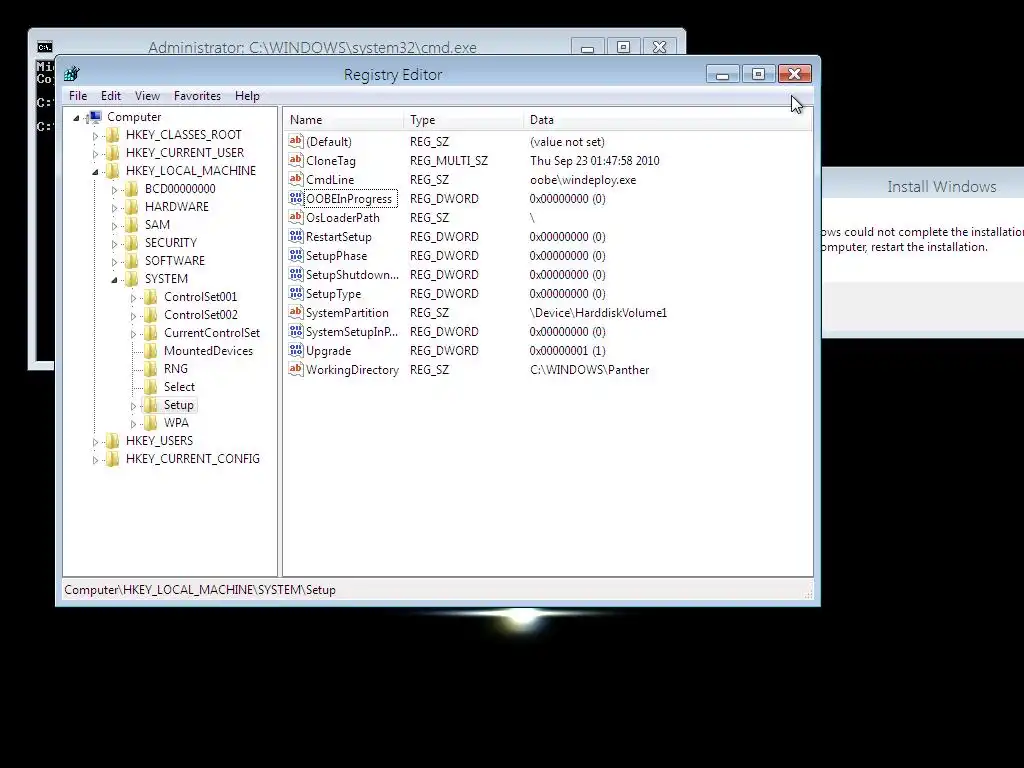Click HKEY_CLASSES_ROOT folder icon

click(x=113, y=135)
